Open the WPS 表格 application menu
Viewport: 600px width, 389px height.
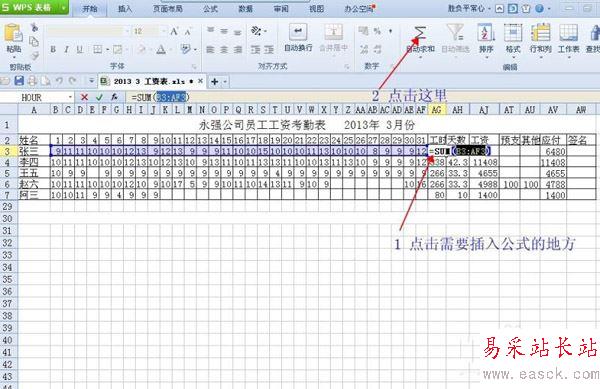(34, 7)
